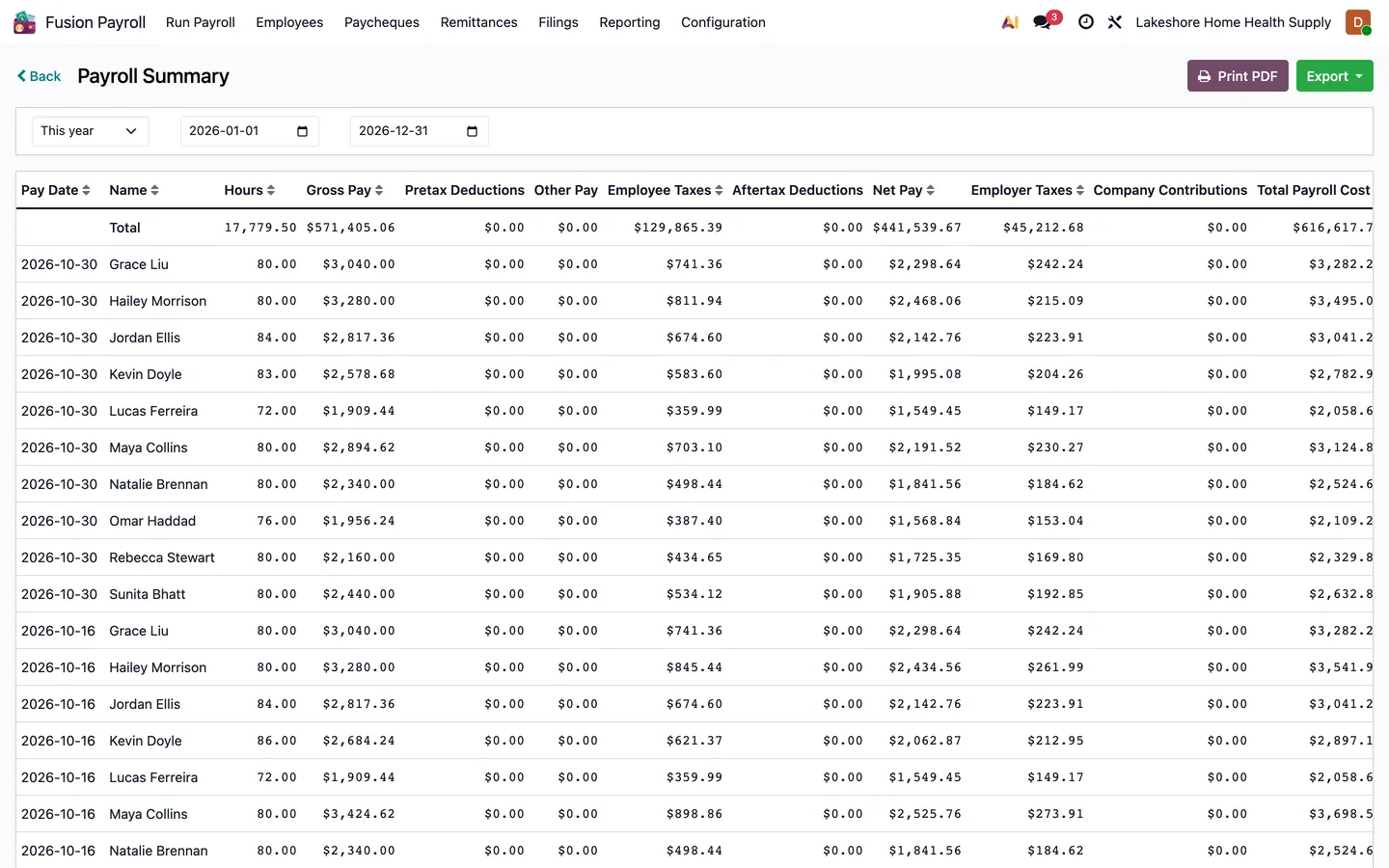Click Kevin Doyle's 86.00 hours cell
Screen dimensions: 1389x868
(x=277, y=741)
